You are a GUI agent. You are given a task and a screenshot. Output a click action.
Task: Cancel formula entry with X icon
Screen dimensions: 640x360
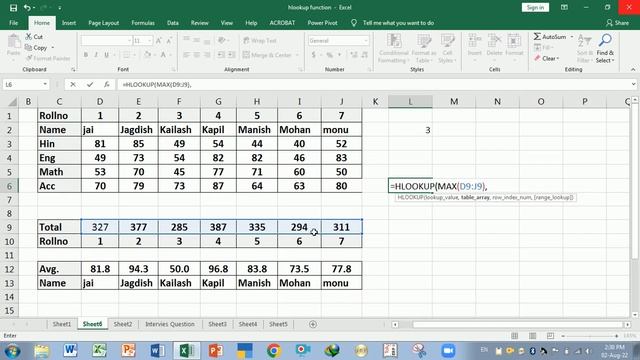[x=73, y=84]
